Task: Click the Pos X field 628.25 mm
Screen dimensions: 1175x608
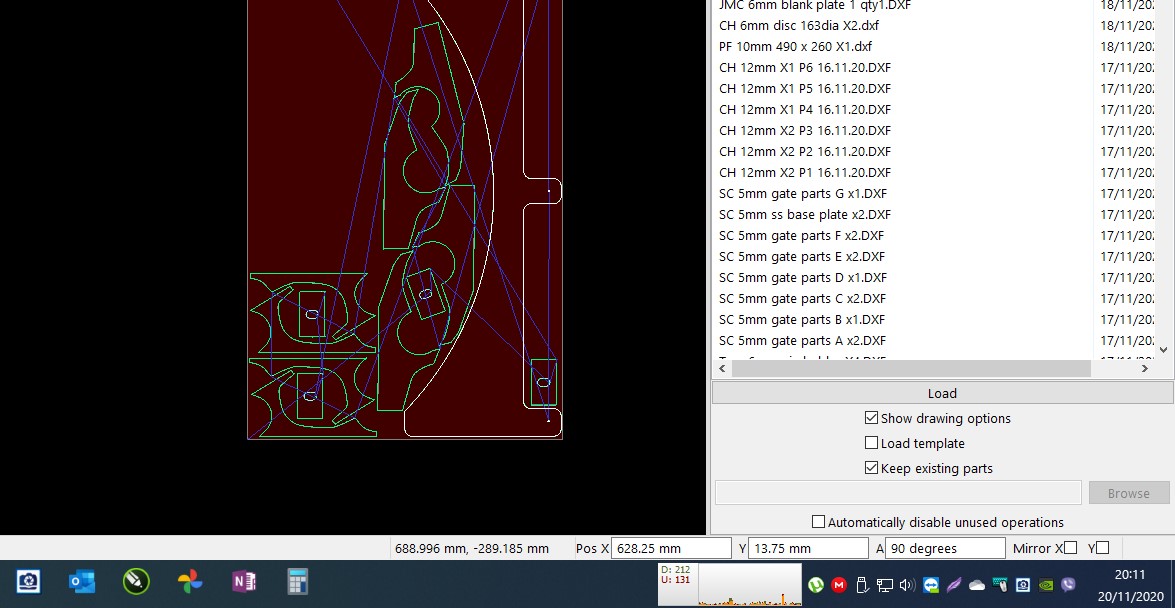Action: coord(671,548)
